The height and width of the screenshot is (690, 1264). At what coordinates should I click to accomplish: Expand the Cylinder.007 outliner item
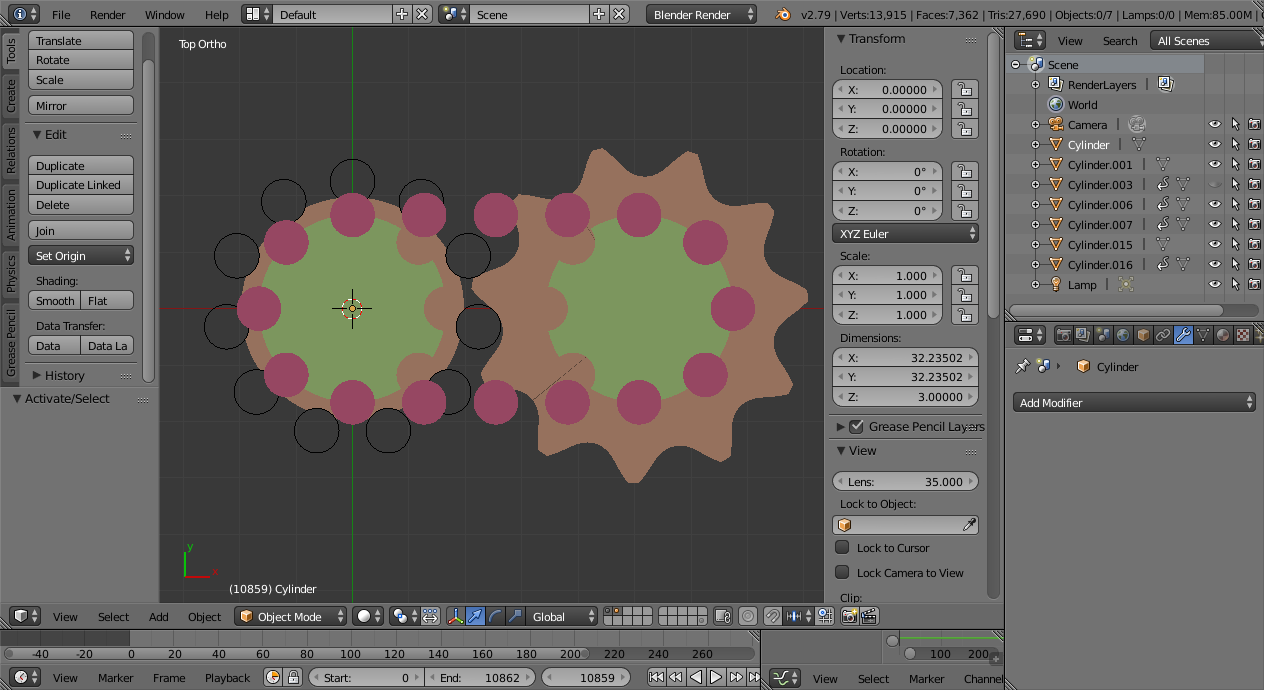[1035, 224]
